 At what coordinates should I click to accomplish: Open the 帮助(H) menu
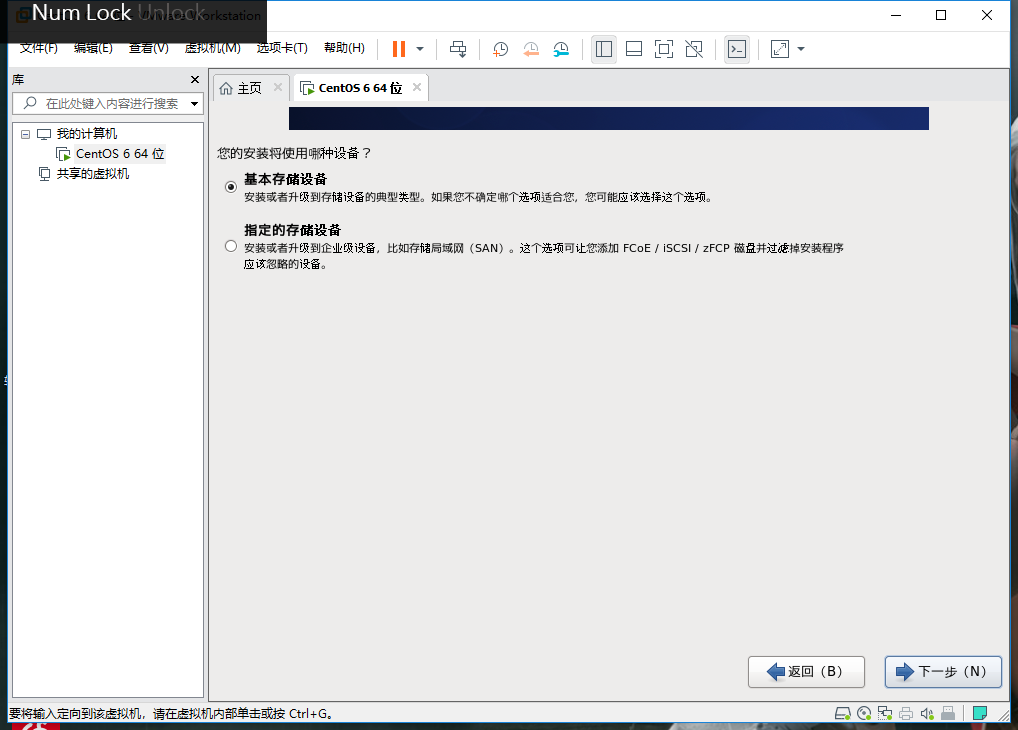(344, 48)
